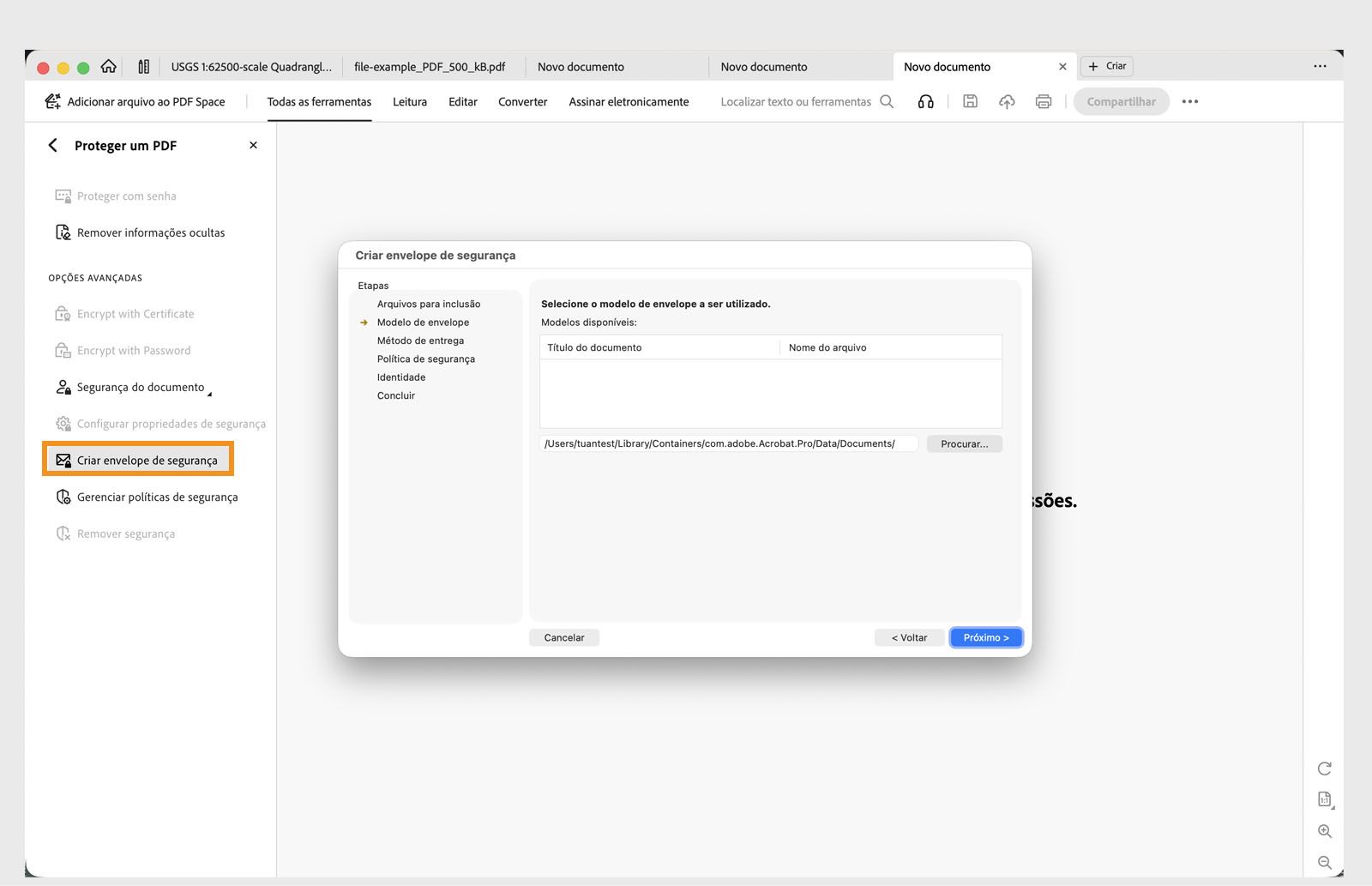Screen dimensions: 1372x886
Task: Open Assinar eletronicamente menu
Action: [629, 101]
